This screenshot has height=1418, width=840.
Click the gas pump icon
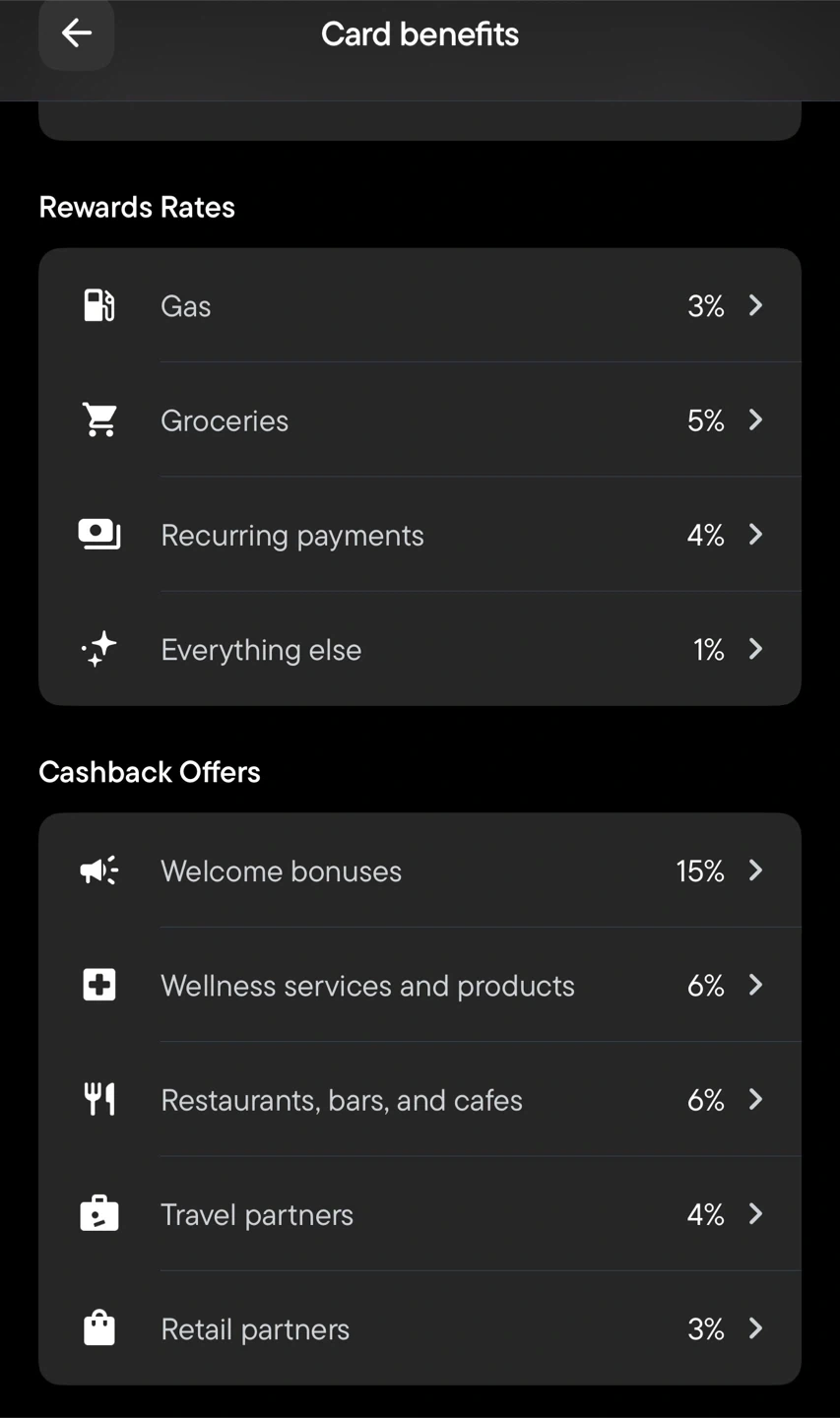tap(99, 305)
